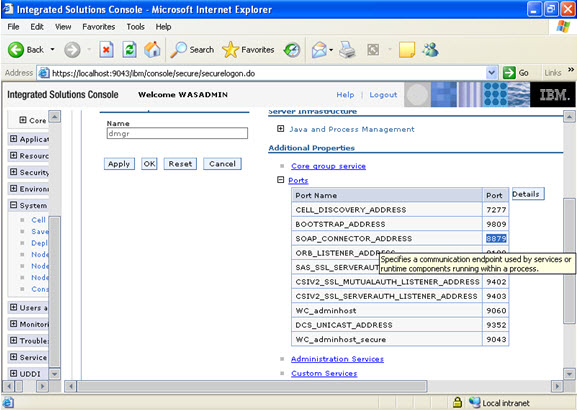577x410 pixels.
Task: Open the Cell item under System
Action: [x=38, y=220]
